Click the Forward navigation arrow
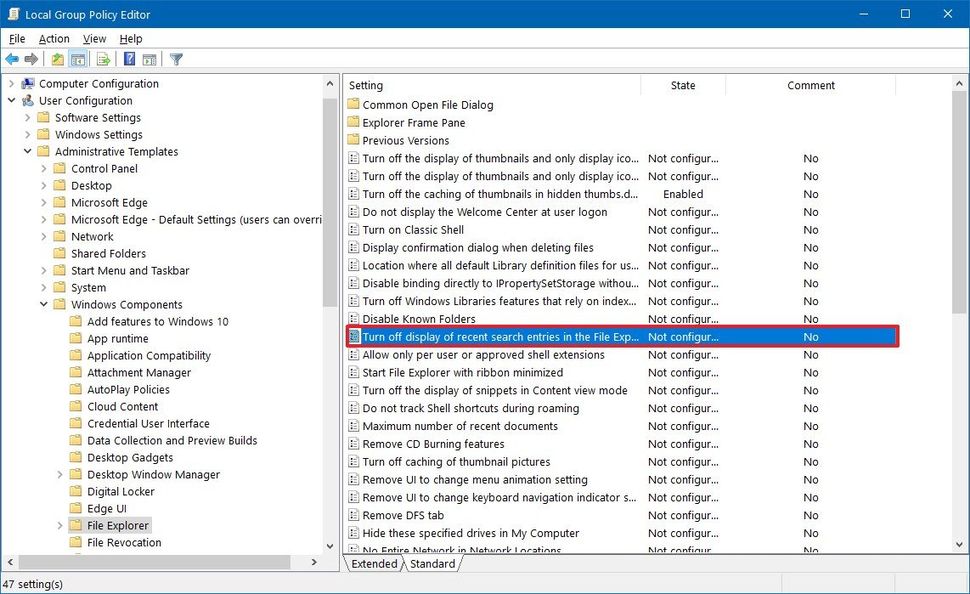Viewport: 970px width, 594px height. click(x=30, y=58)
